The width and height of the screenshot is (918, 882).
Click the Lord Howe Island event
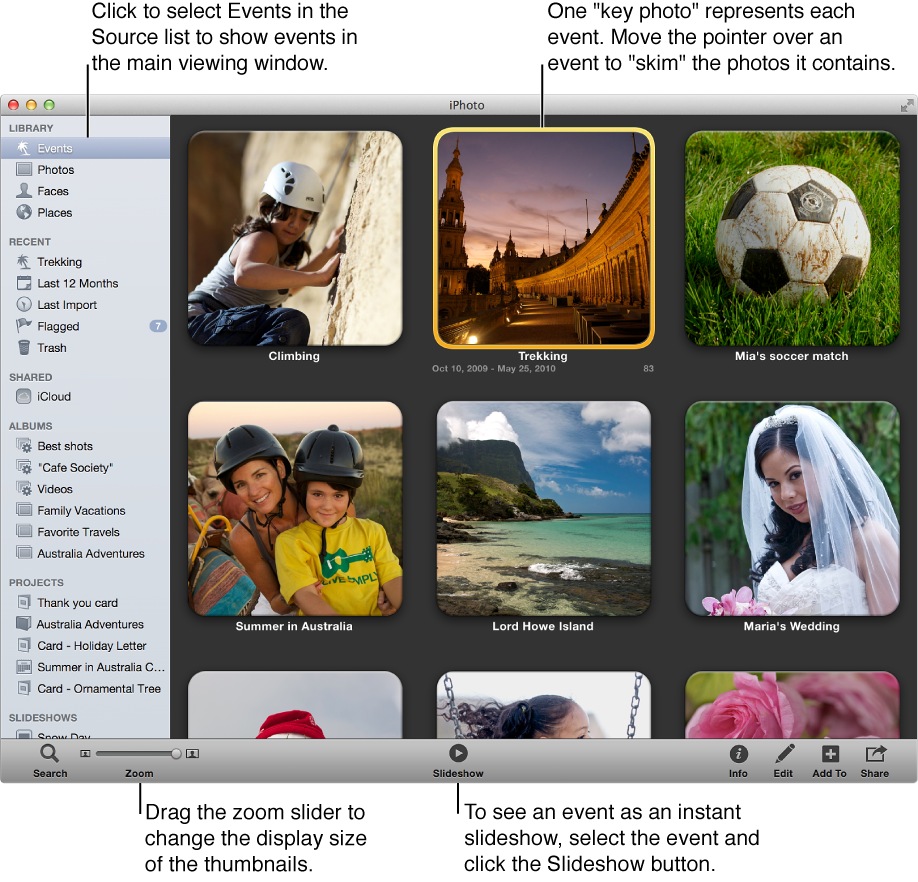543,508
